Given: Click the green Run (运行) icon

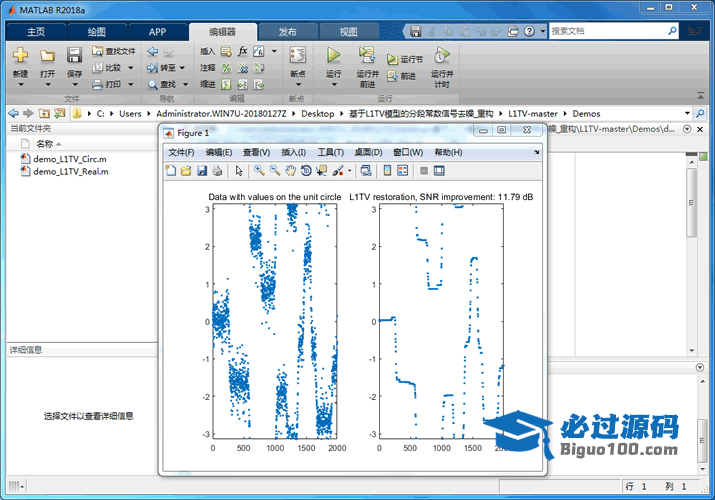Looking at the screenshot, I should [334, 55].
